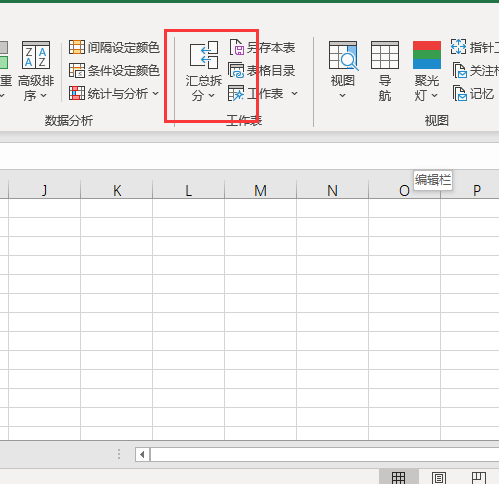The width and height of the screenshot is (499, 484).
Task: Expand the 汇总拆分 dropdown arrow
Action: pyautogui.click(x=212, y=96)
